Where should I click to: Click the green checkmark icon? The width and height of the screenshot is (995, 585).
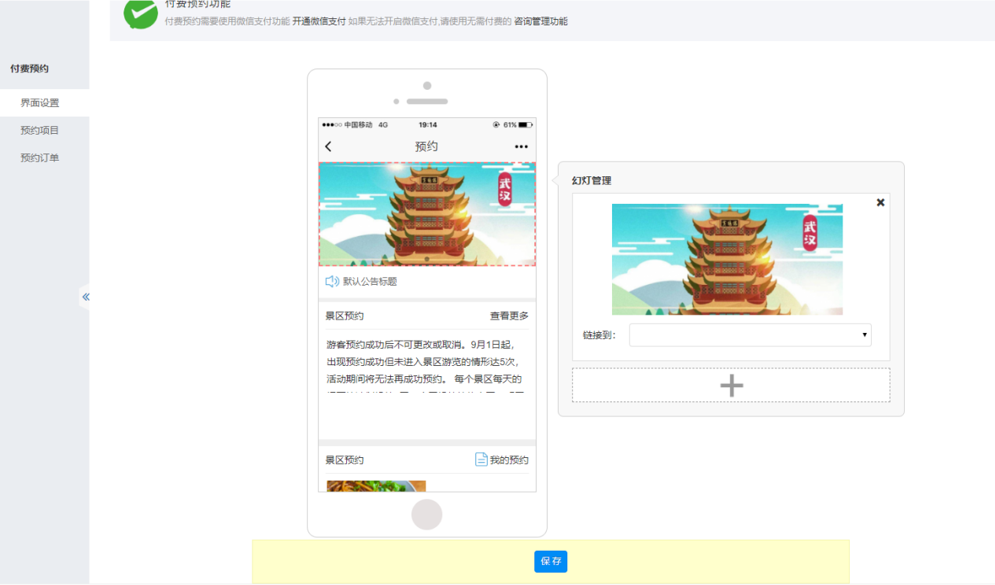click(140, 13)
